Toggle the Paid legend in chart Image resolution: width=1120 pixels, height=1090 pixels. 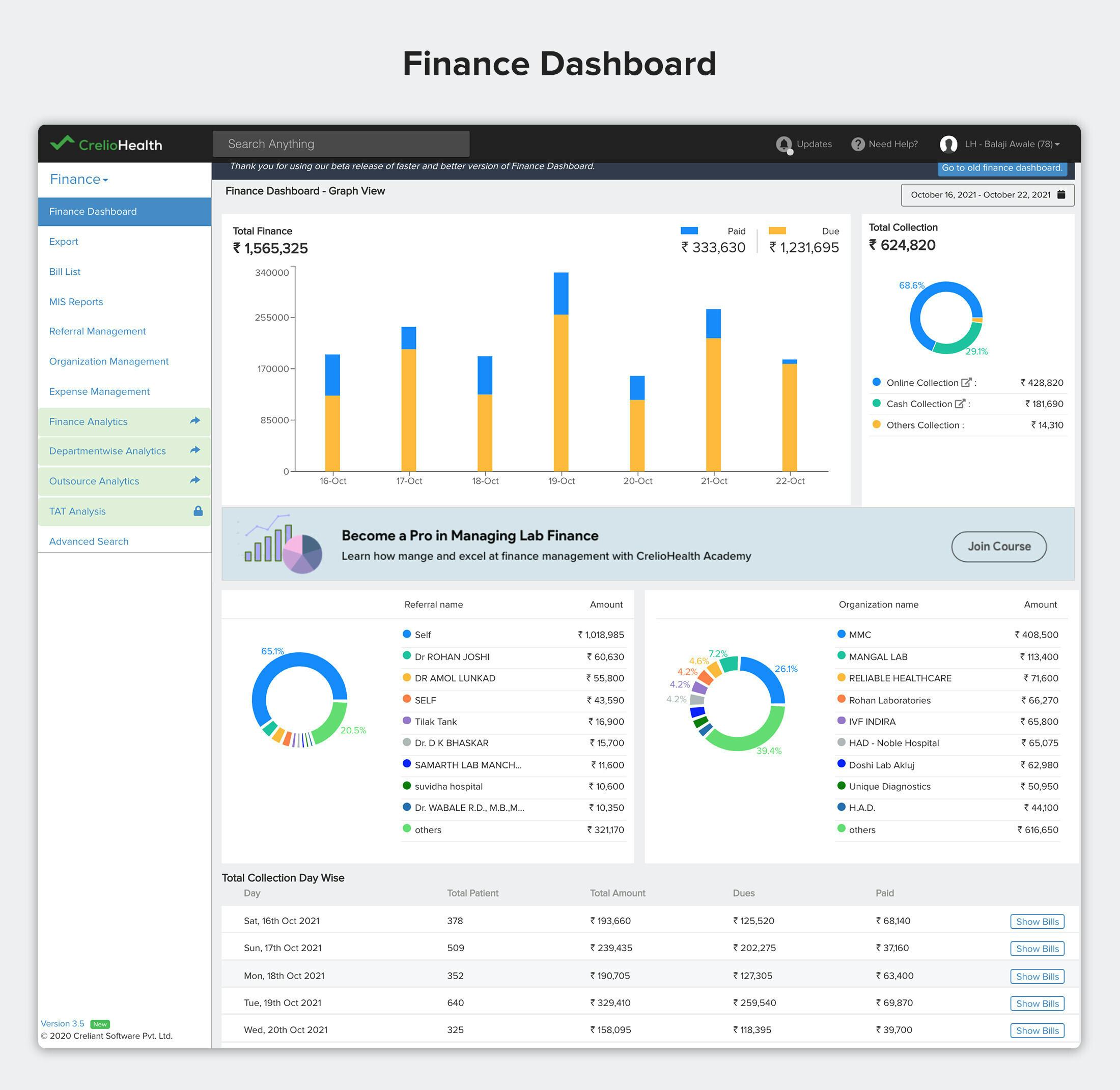point(689,231)
